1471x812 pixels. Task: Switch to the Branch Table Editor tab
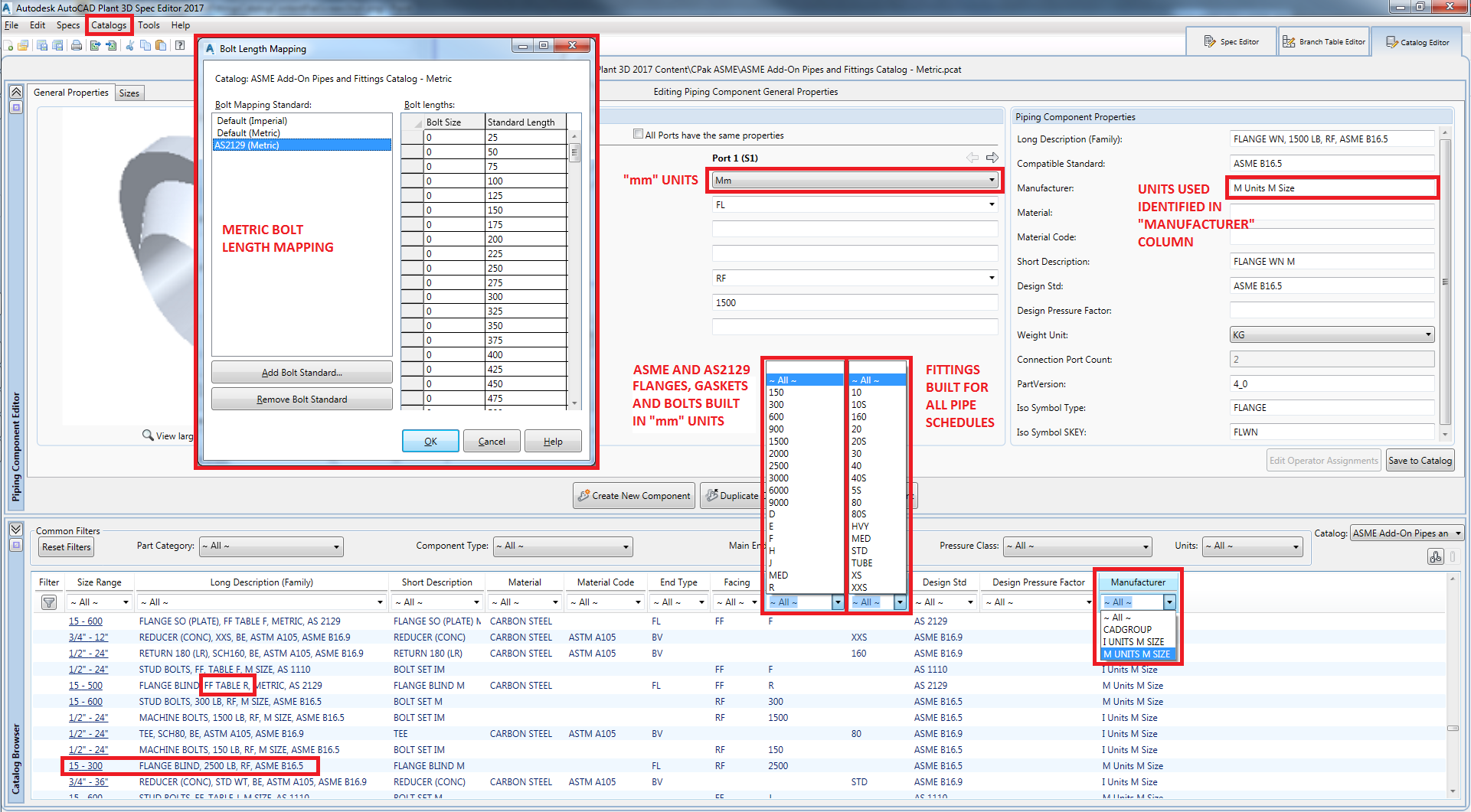[1324, 42]
